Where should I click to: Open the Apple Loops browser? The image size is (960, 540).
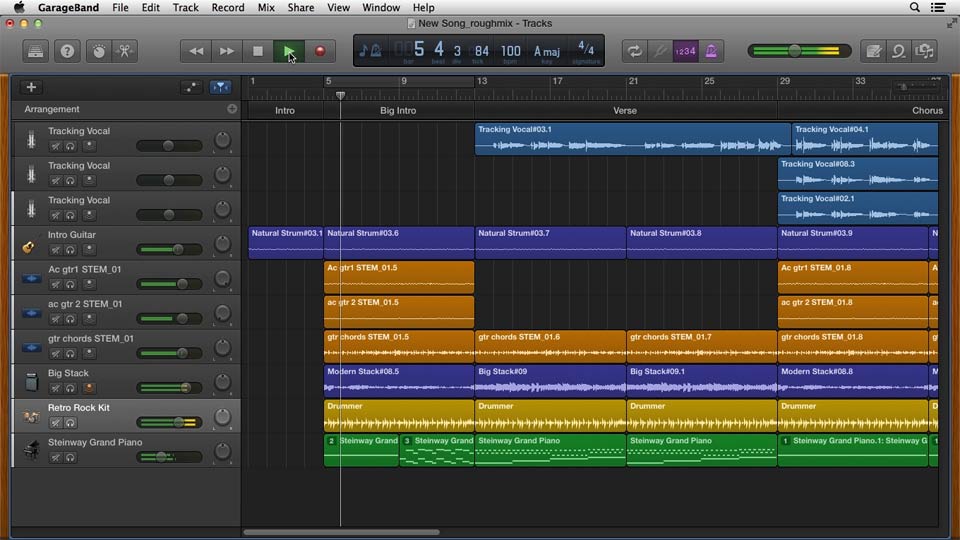pos(899,51)
